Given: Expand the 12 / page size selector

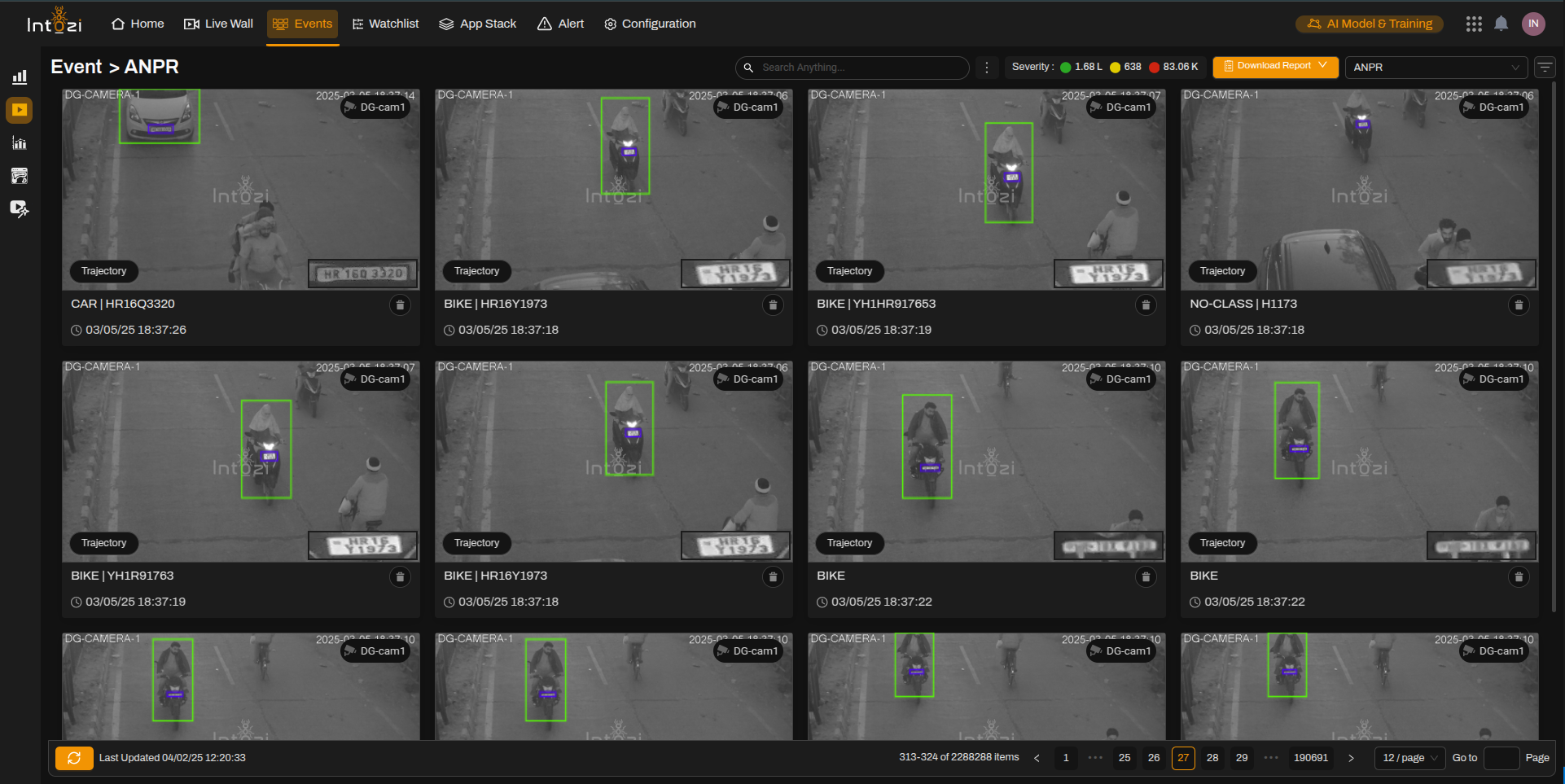Looking at the screenshot, I should click(1409, 758).
